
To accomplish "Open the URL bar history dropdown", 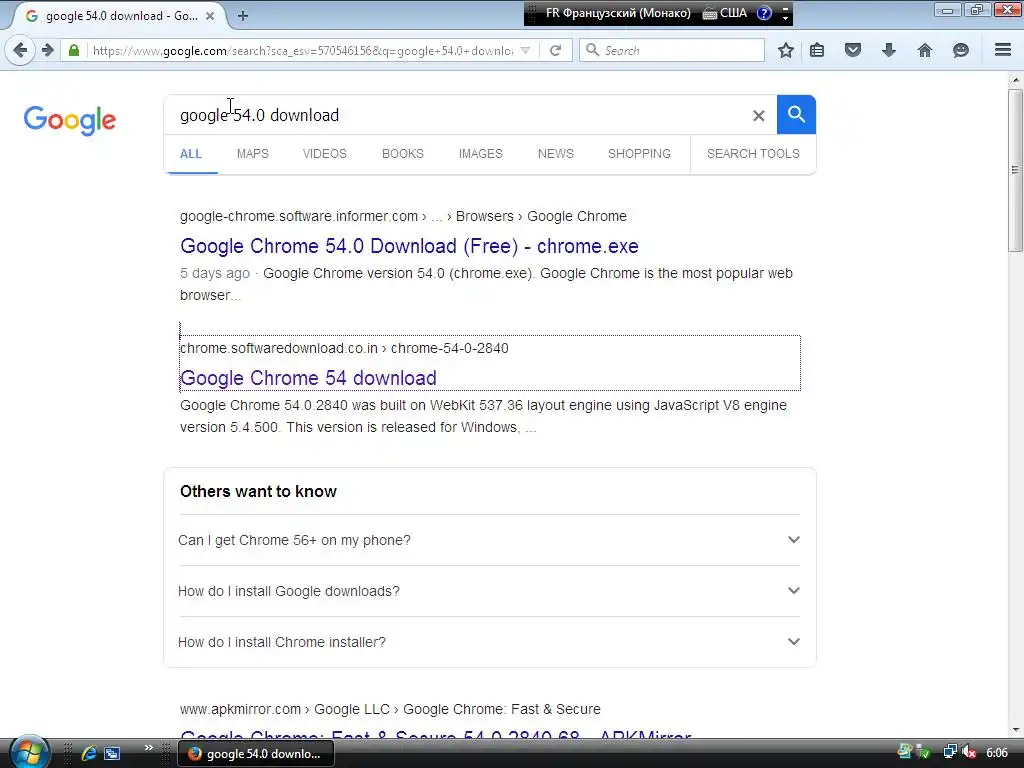I will (x=525, y=50).
